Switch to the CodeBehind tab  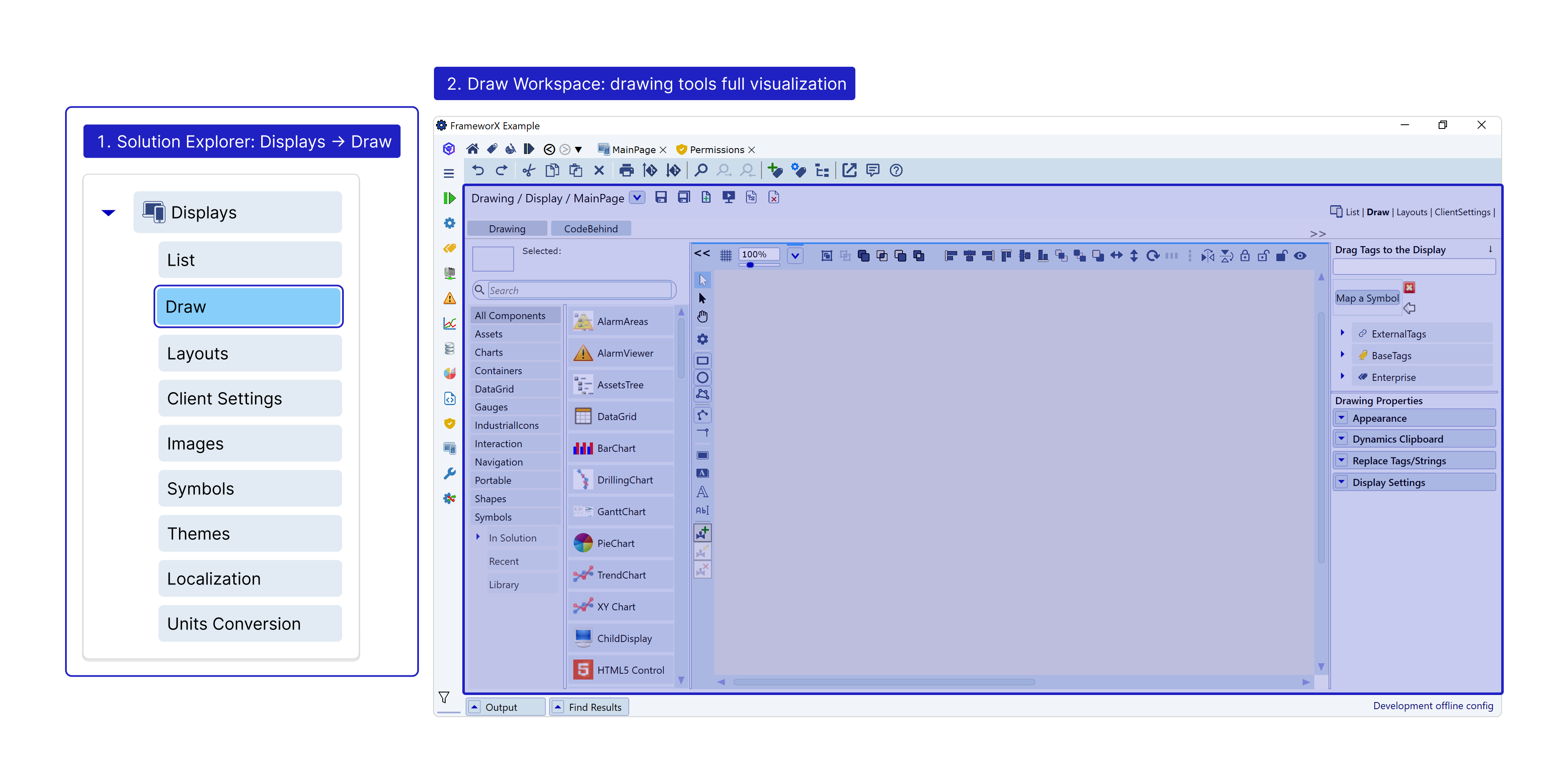(590, 229)
